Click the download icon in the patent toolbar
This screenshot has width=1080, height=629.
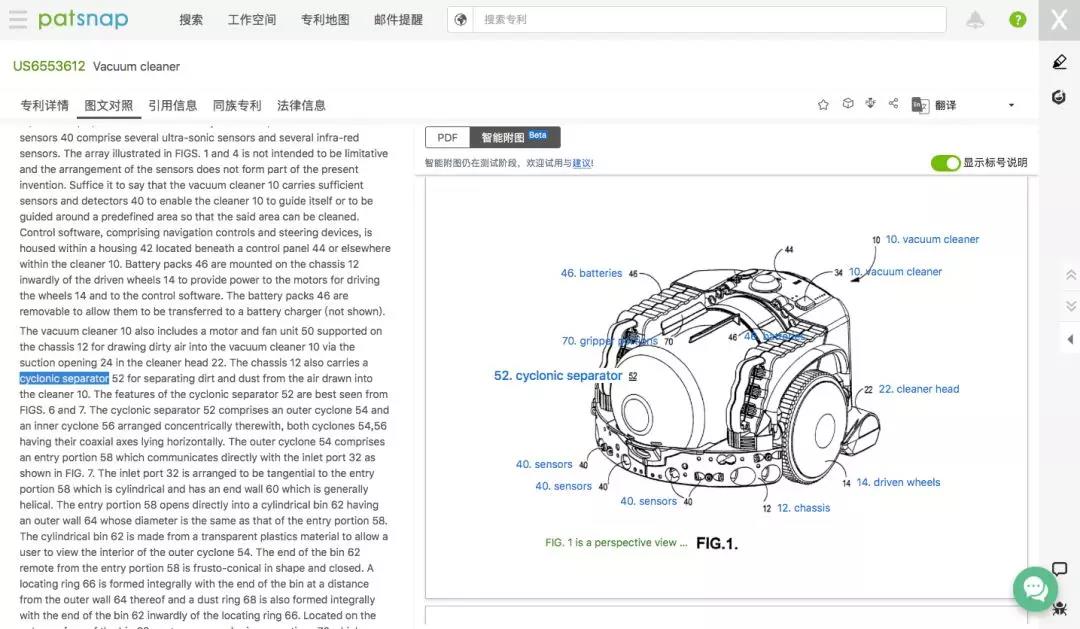pos(870,104)
